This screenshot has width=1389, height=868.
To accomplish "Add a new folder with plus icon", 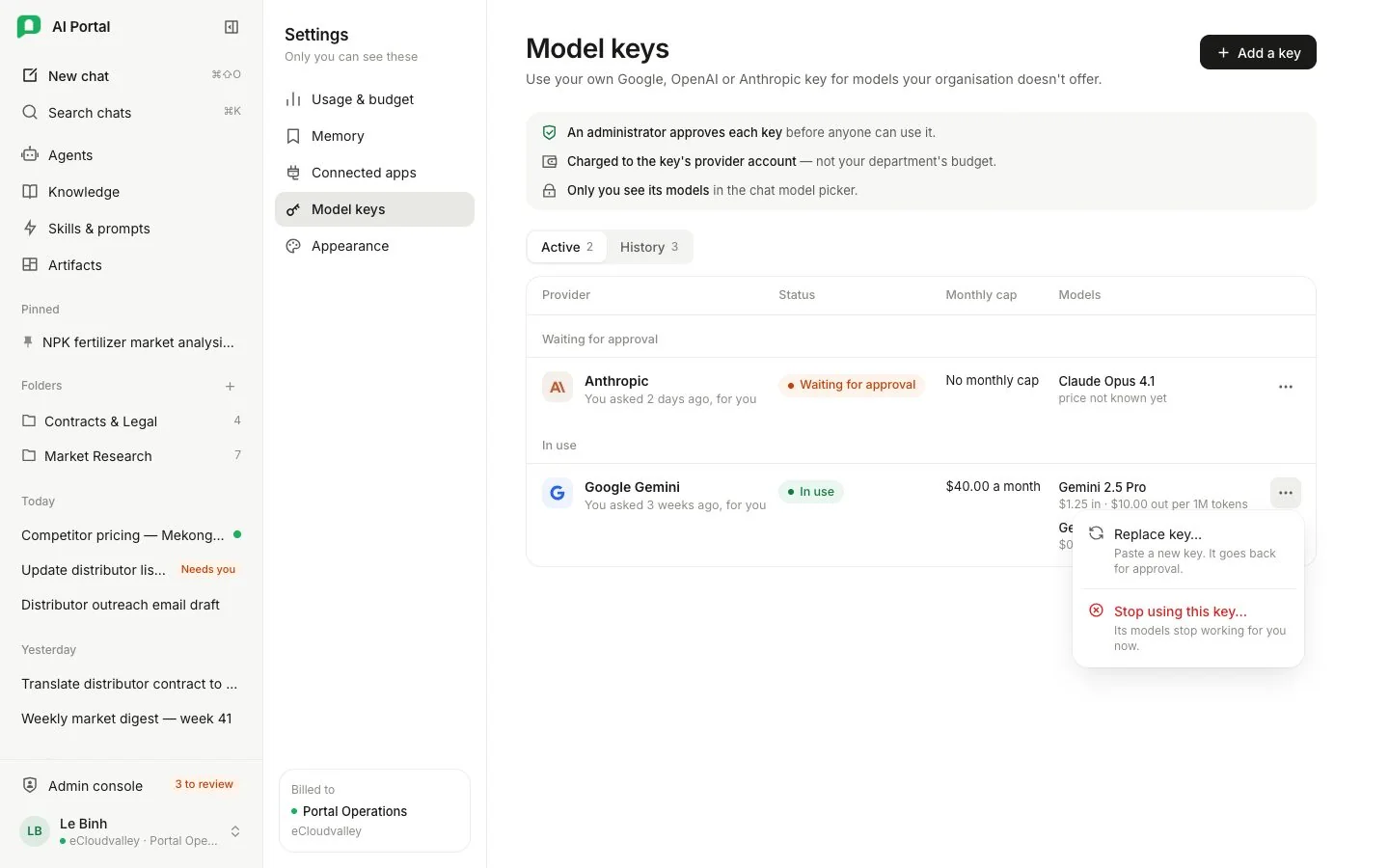I will [231, 386].
